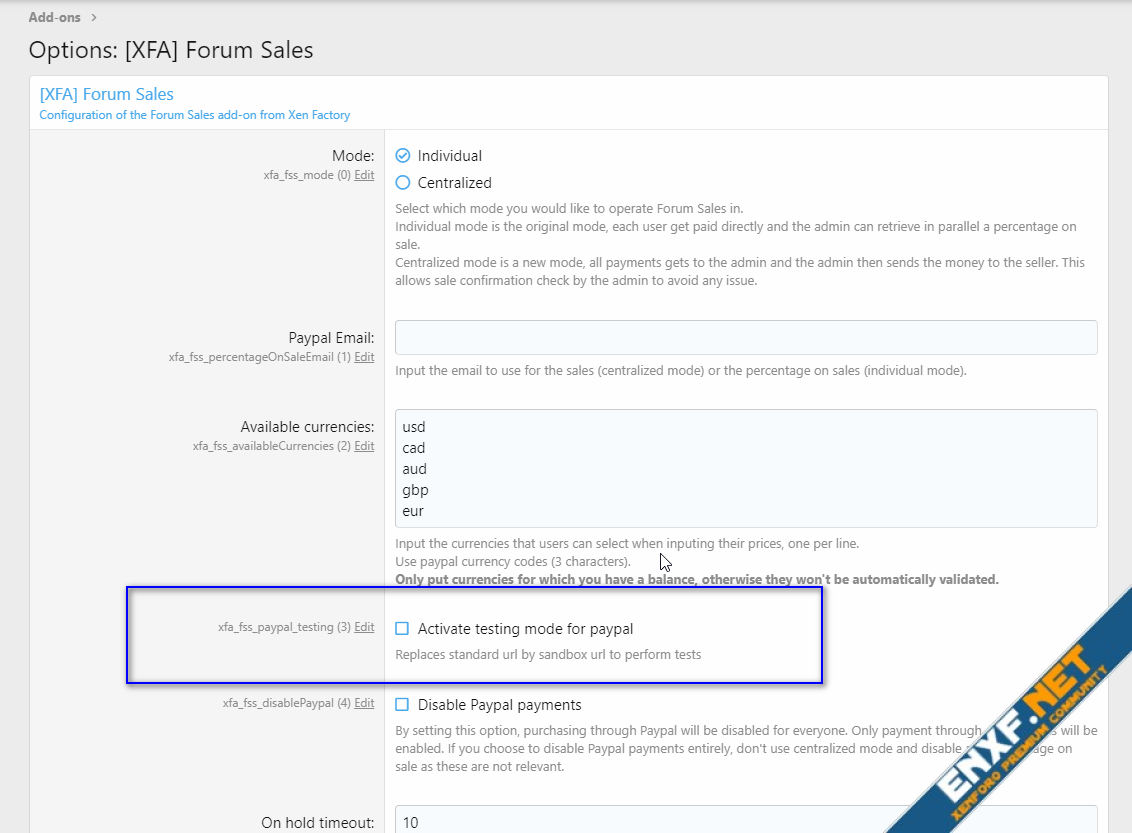
Task: Click the On hold timeout field
Action: tap(746, 822)
